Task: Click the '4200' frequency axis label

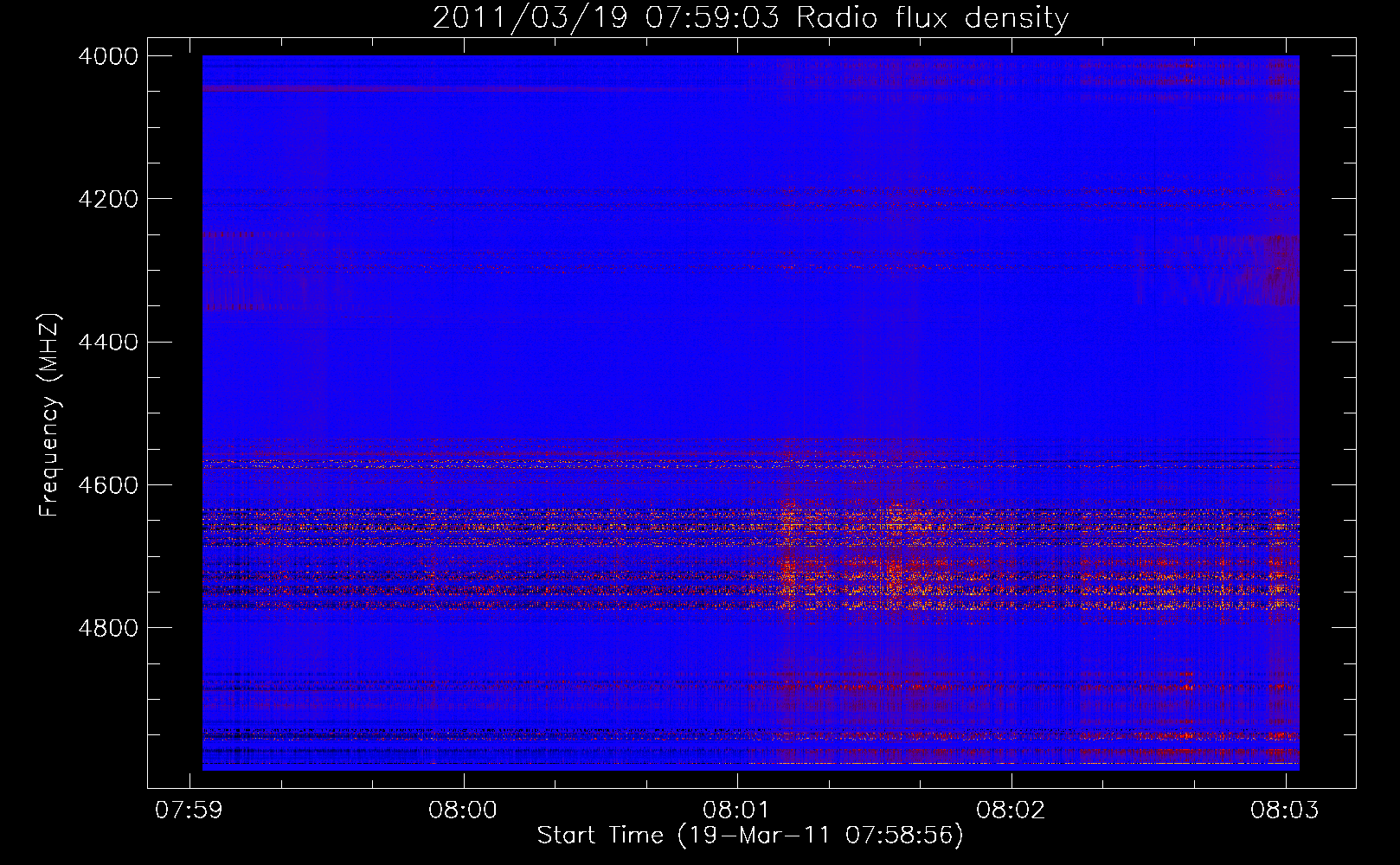Action: pos(108,199)
